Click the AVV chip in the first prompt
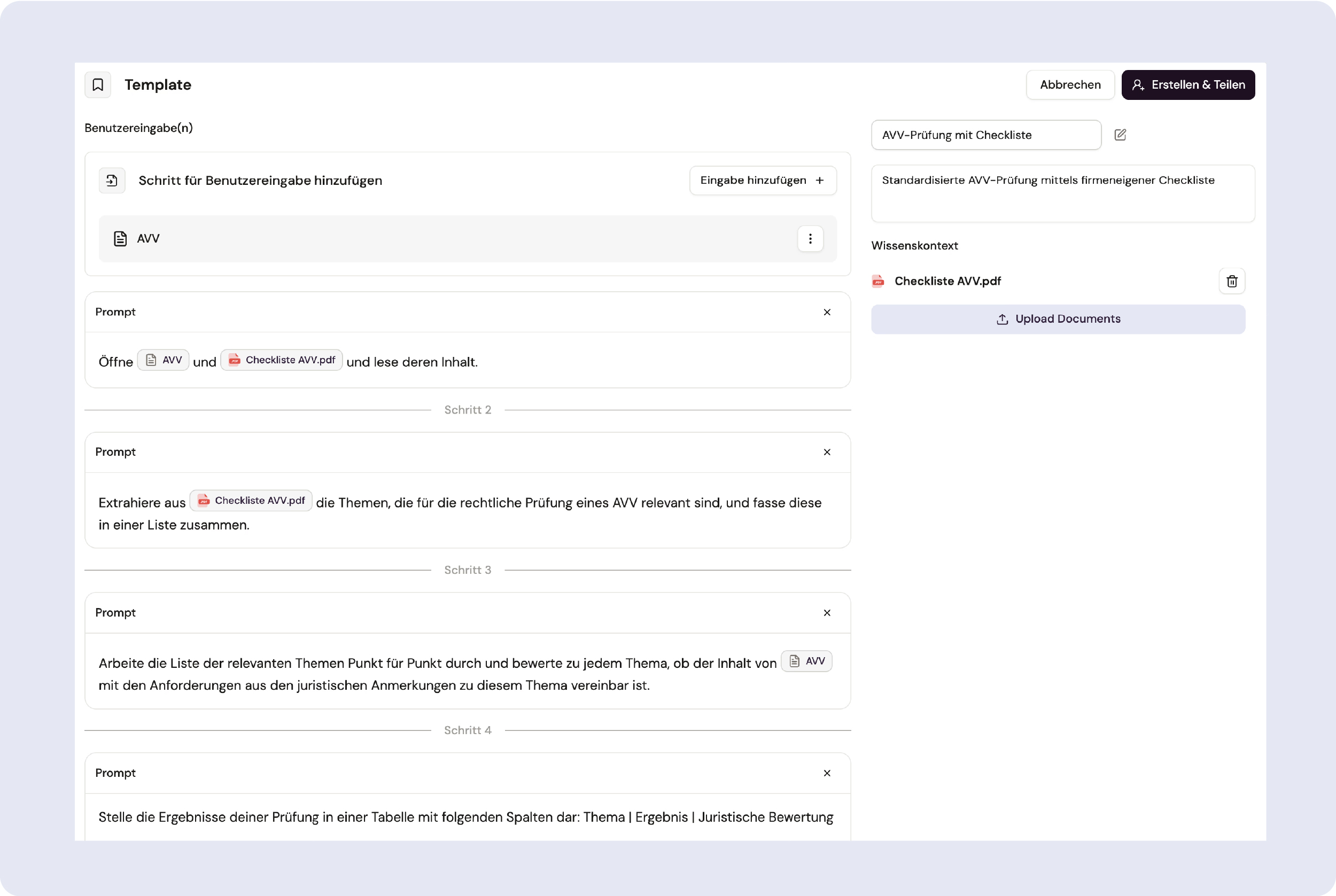 [x=163, y=360]
